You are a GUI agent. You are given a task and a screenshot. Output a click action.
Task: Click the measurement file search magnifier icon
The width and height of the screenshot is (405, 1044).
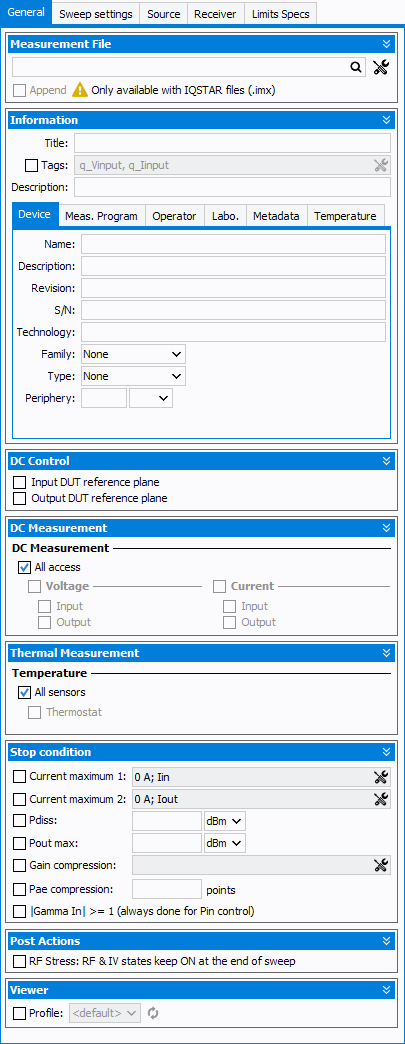click(356, 67)
